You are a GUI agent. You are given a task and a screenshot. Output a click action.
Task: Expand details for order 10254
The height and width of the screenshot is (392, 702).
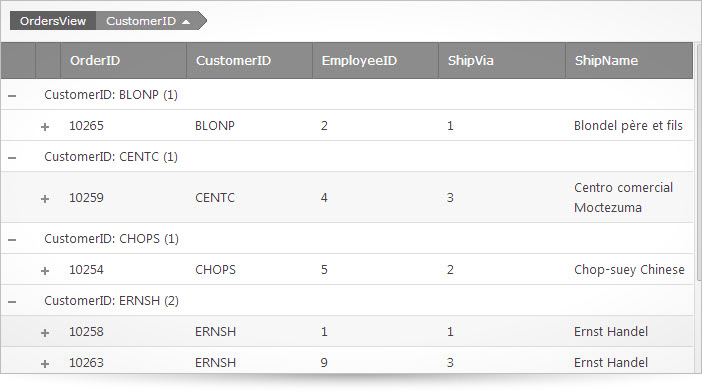[45, 271]
